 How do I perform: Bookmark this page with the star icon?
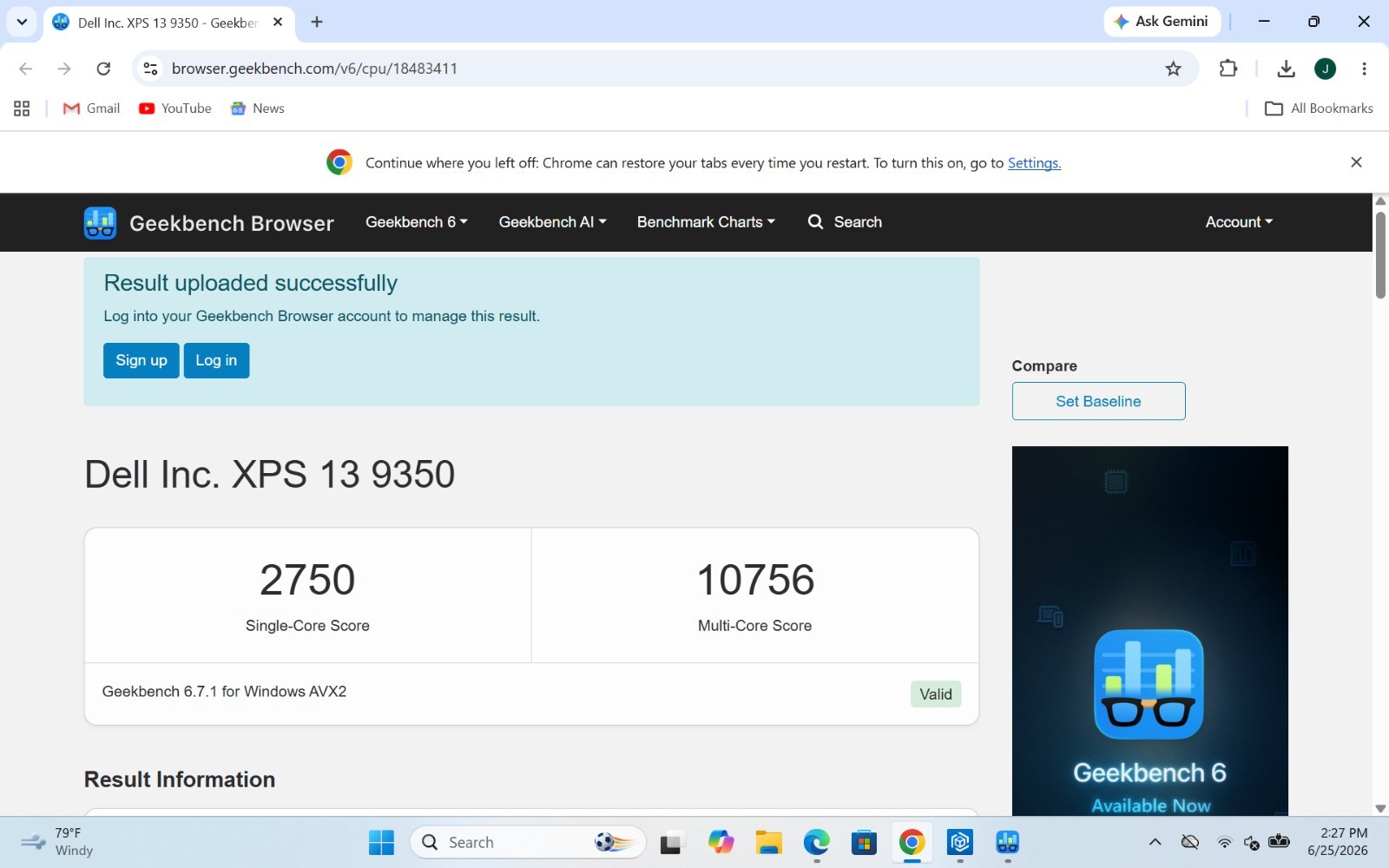tap(1173, 69)
